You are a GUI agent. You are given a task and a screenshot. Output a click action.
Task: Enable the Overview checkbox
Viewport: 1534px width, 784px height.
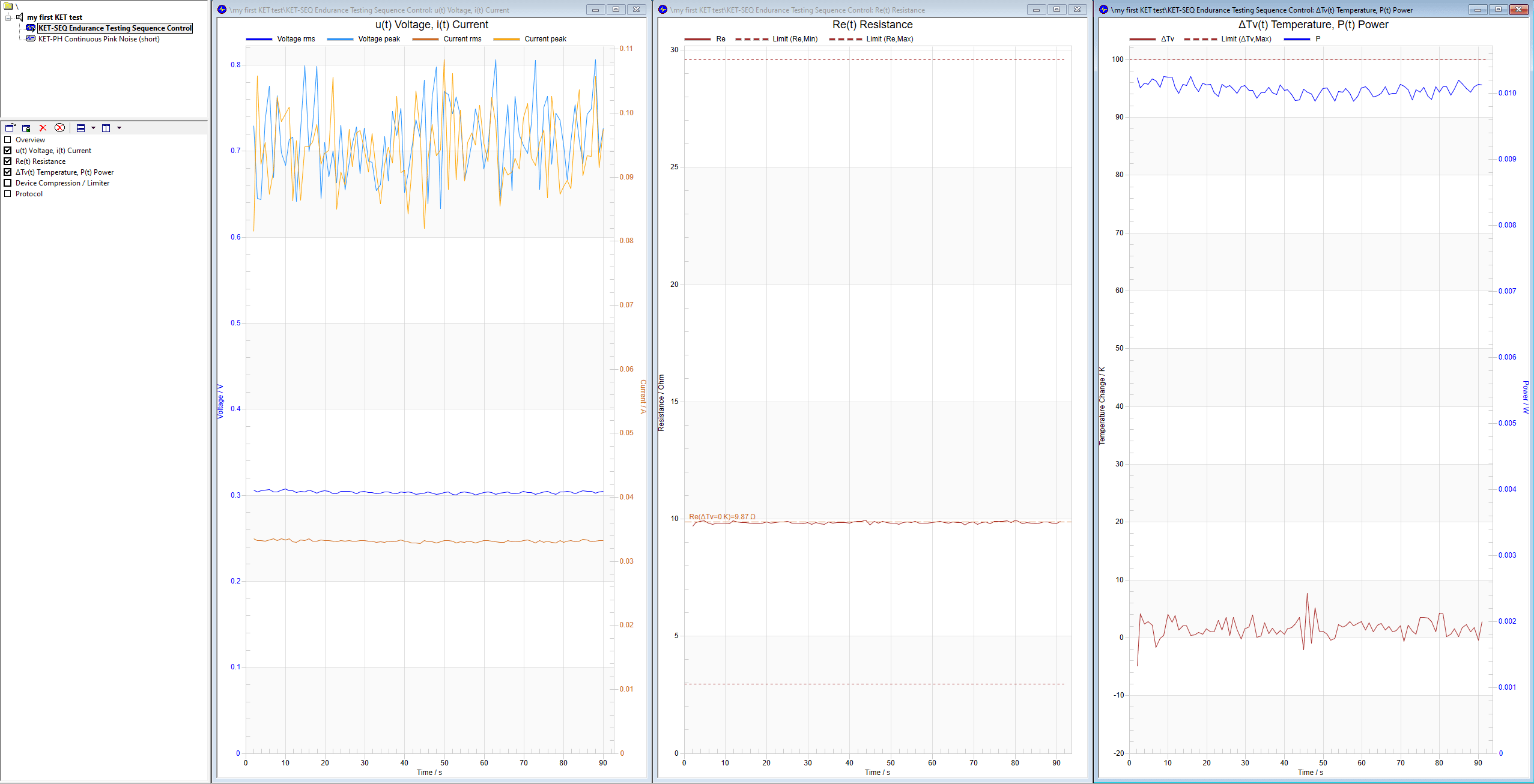pos(8,140)
